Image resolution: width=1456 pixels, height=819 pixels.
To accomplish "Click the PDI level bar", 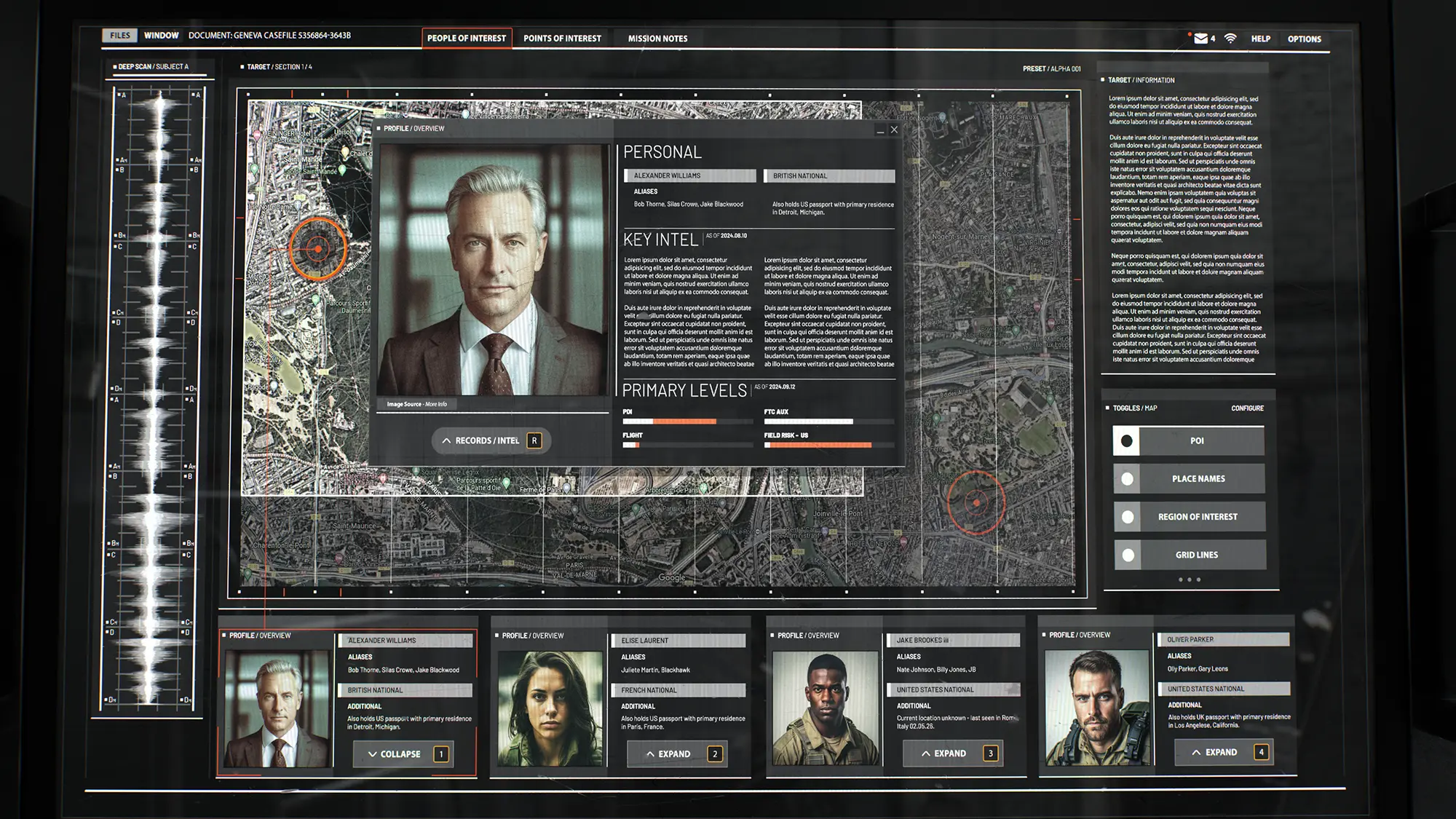I will tap(687, 422).
